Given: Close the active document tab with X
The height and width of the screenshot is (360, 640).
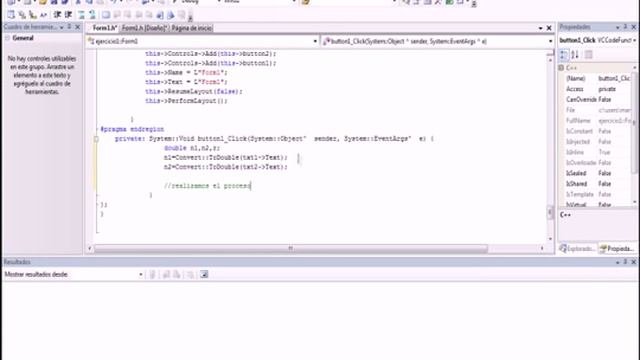Looking at the screenshot, I should click(x=549, y=28).
